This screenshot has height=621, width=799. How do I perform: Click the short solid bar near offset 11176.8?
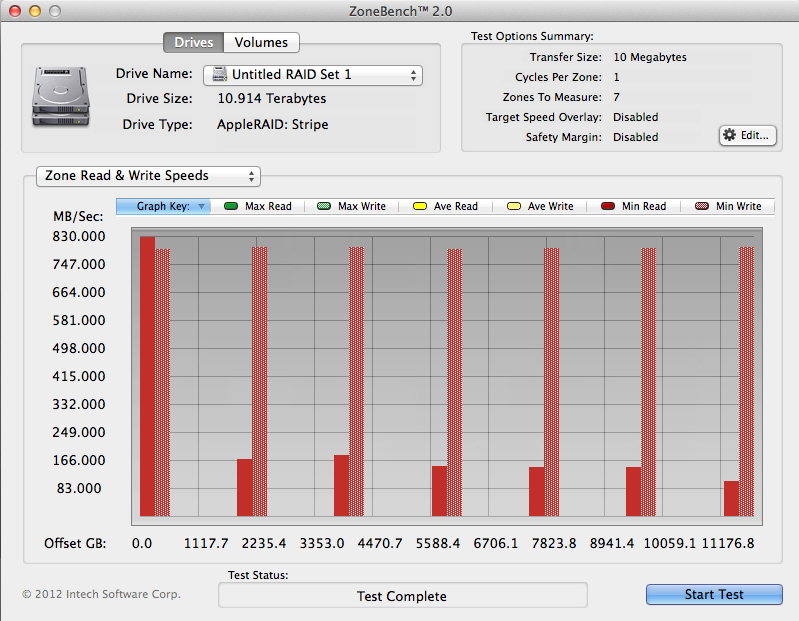pyautogui.click(x=731, y=498)
